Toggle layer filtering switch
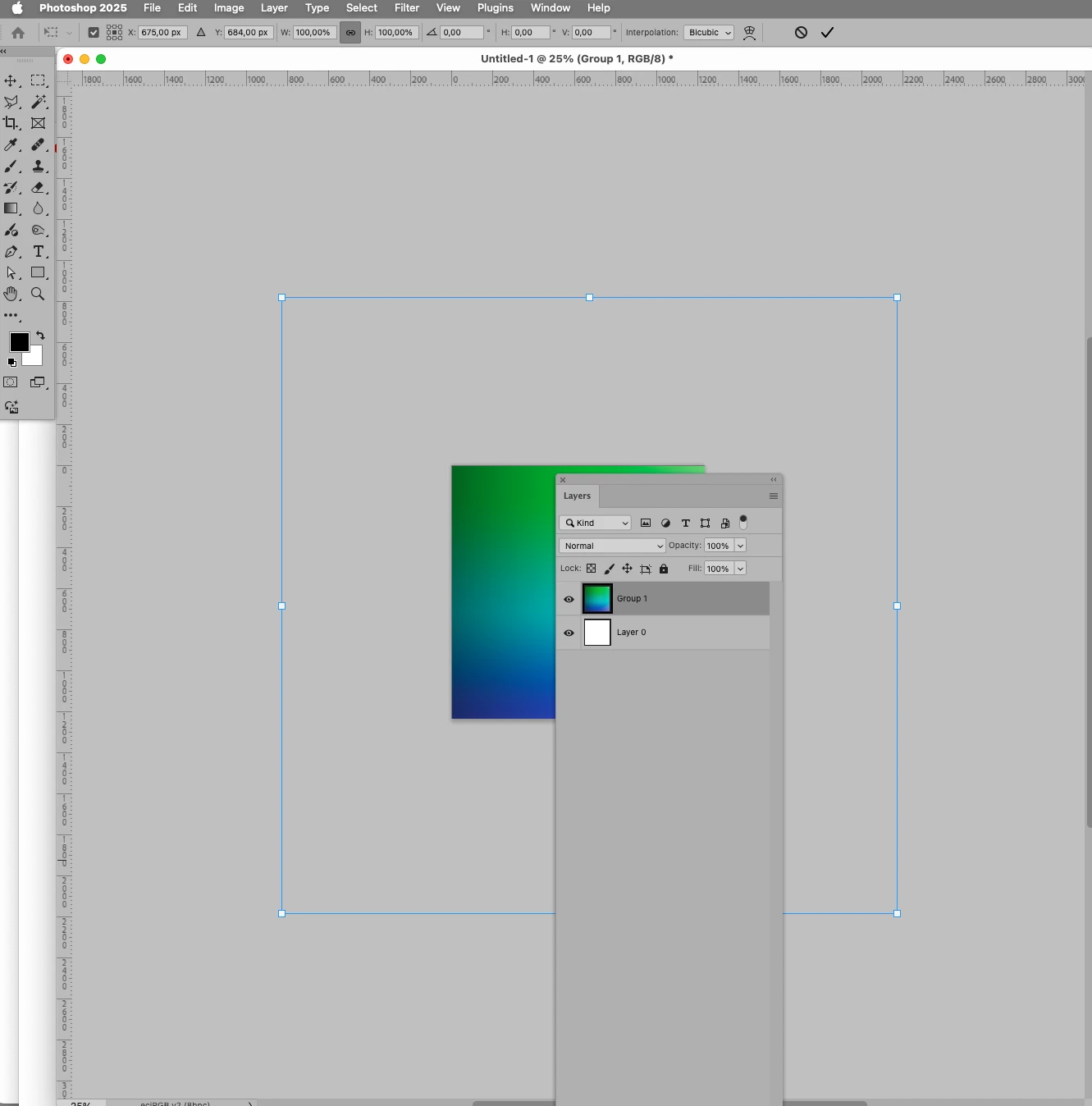The image size is (1092, 1106). click(x=743, y=522)
